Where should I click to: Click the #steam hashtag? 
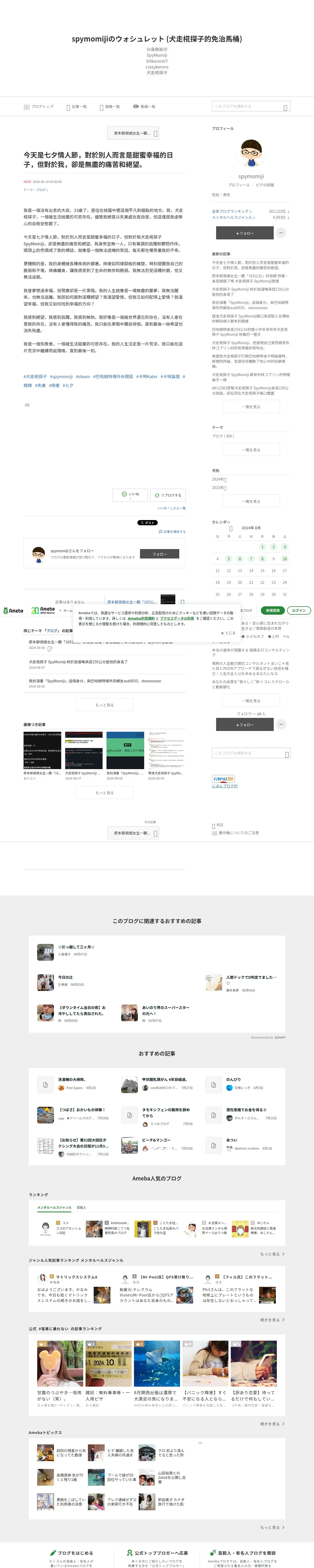click(83, 377)
